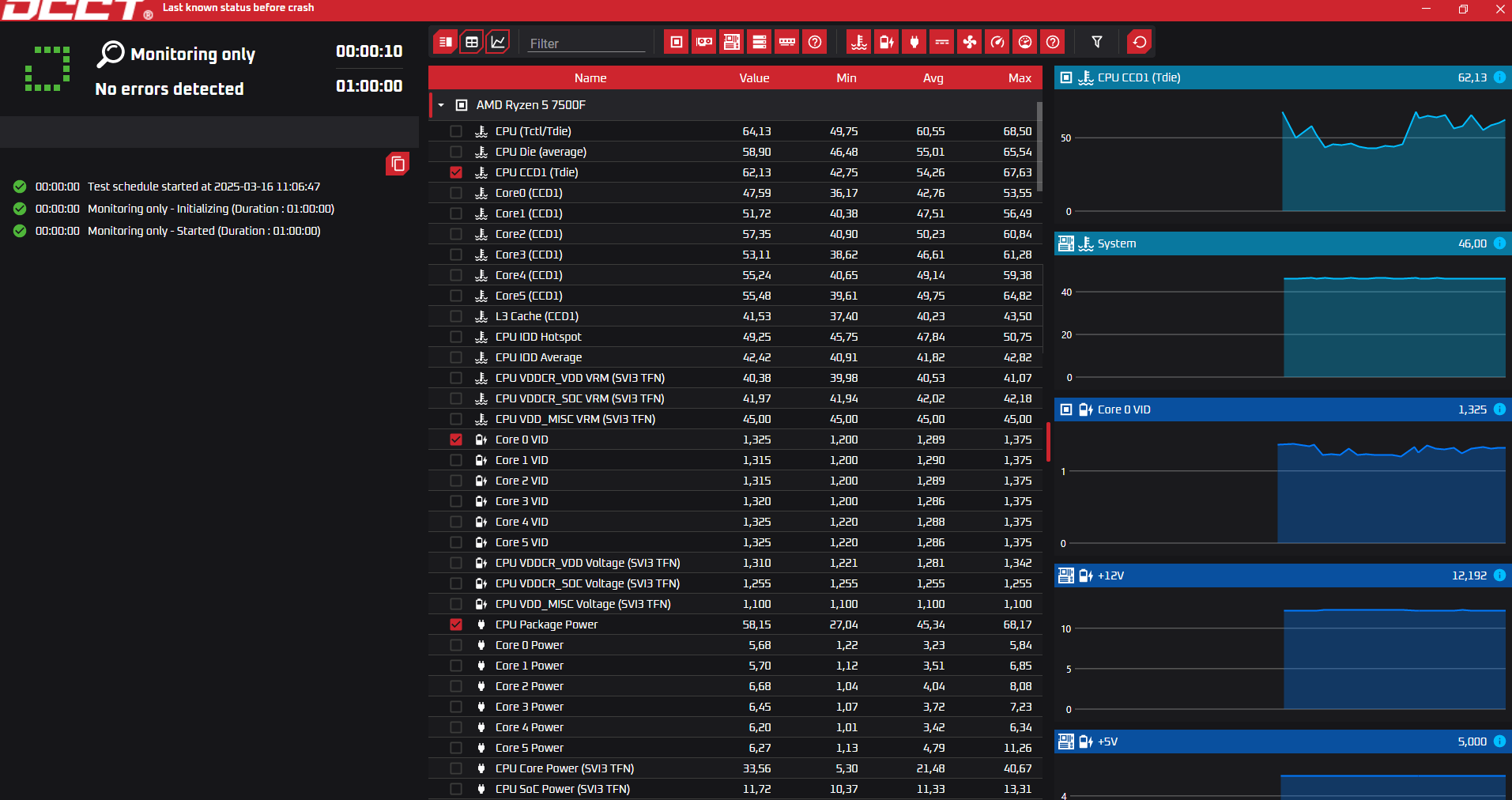This screenshot has height=800, width=1512.
Task: Toggle the fan sensor type filter
Action: point(970,42)
